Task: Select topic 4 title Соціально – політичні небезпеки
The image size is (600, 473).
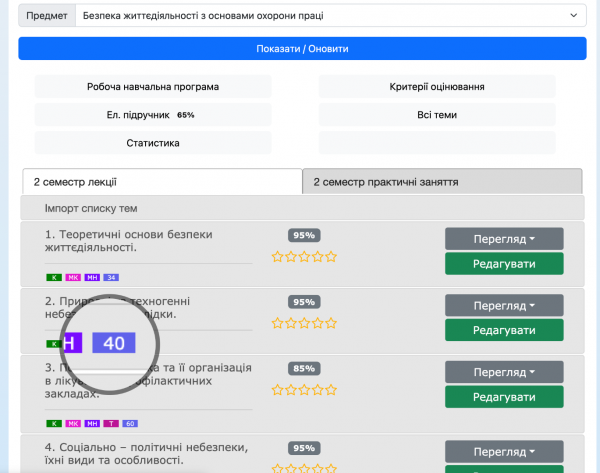Action: (147, 453)
